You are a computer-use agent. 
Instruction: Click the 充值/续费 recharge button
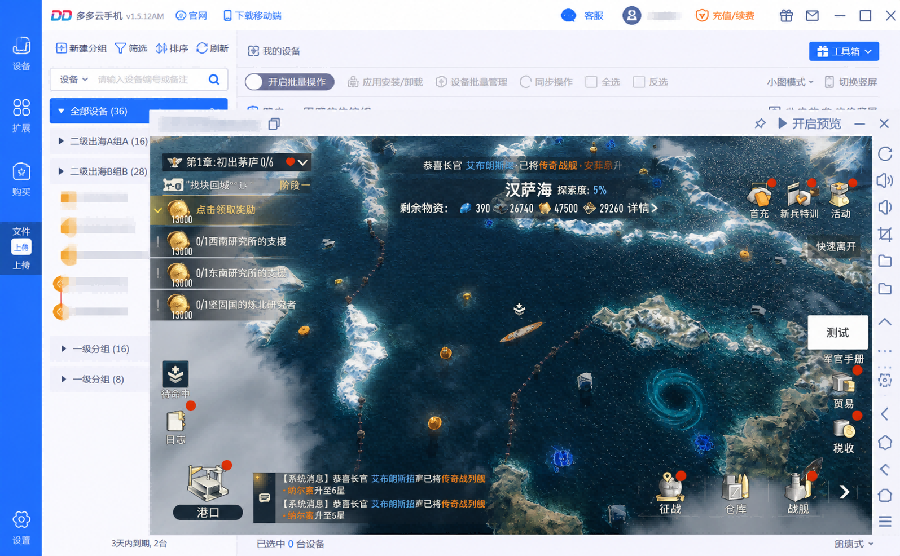(x=725, y=15)
